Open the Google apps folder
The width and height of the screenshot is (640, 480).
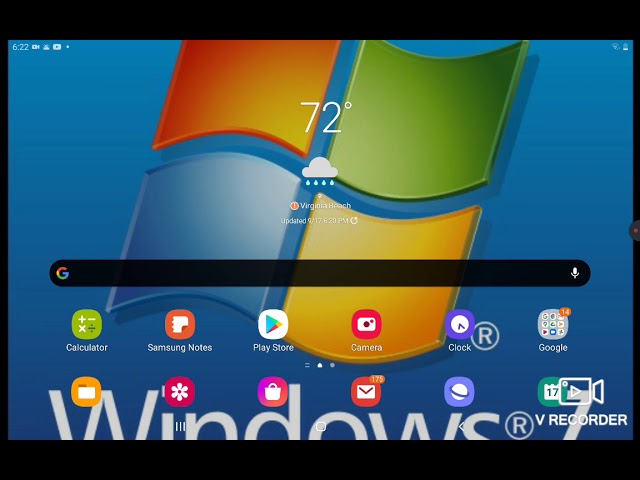tap(553, 324)
